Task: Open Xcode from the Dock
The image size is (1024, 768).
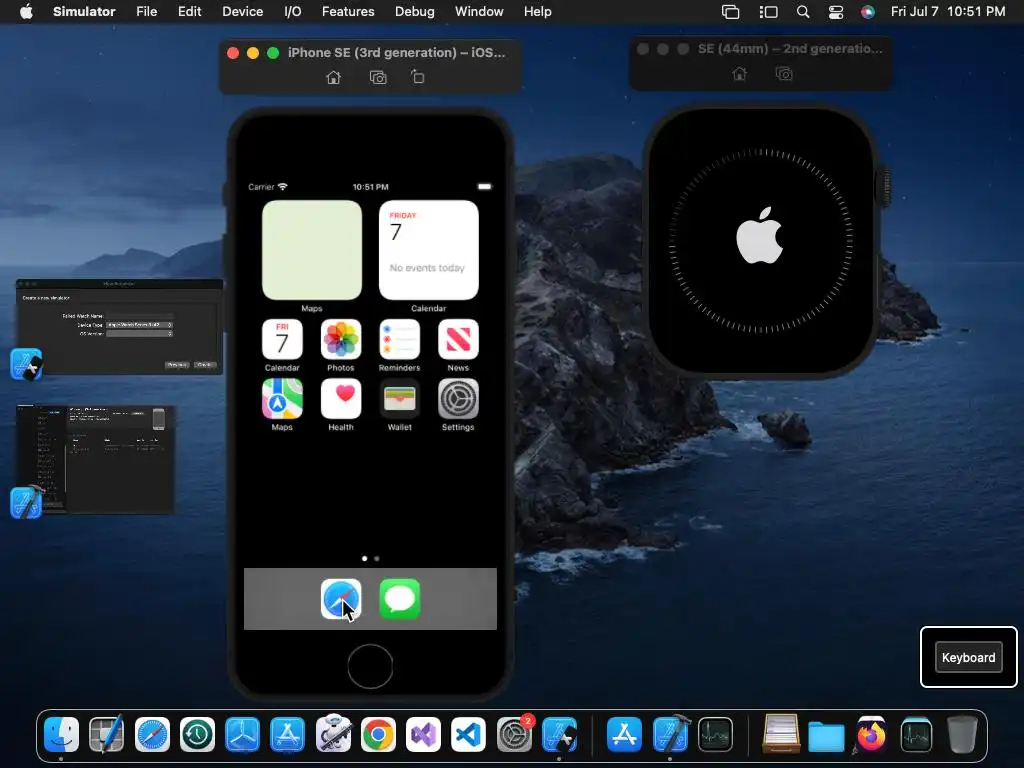Action: click(671, 733)
